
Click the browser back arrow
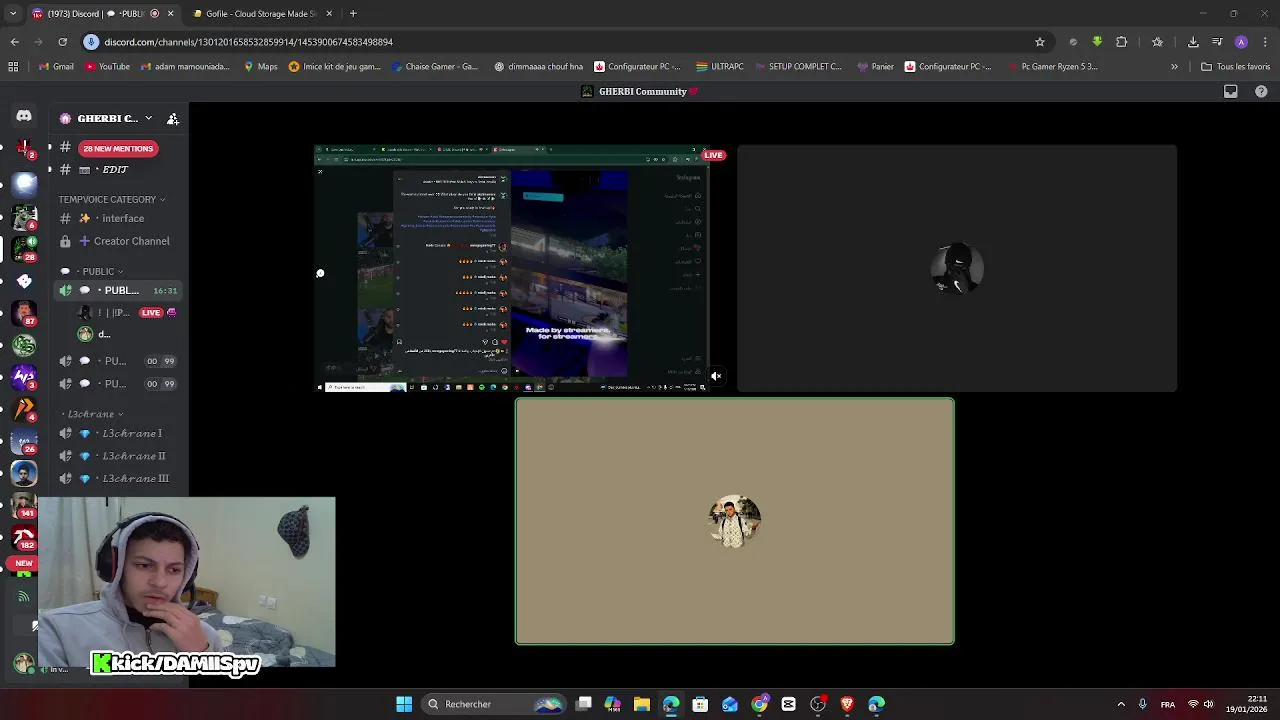pyautogui.click(x=14, y=42)
